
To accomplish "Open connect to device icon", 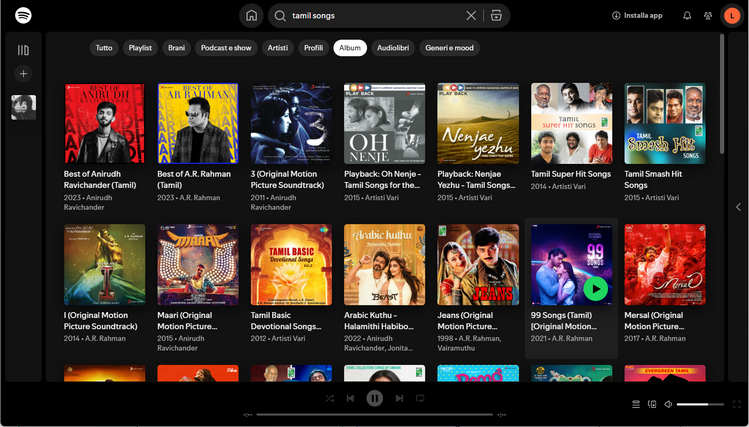I will (x=652, y=404).
